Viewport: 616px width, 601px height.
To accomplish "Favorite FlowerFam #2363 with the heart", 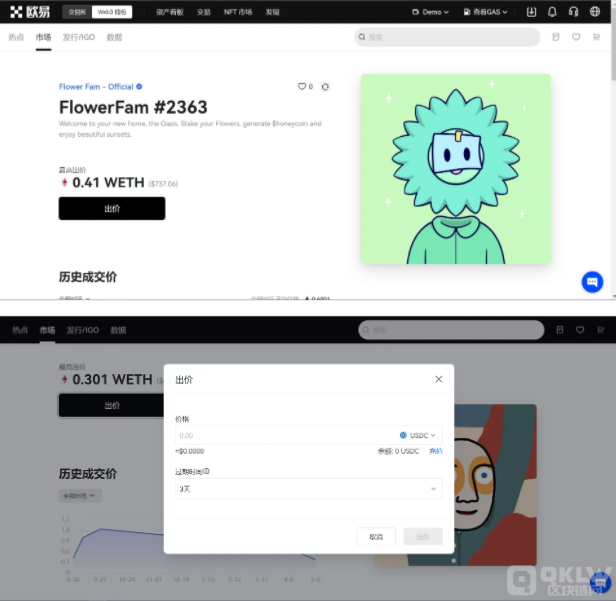I will [x=302, y=87].
